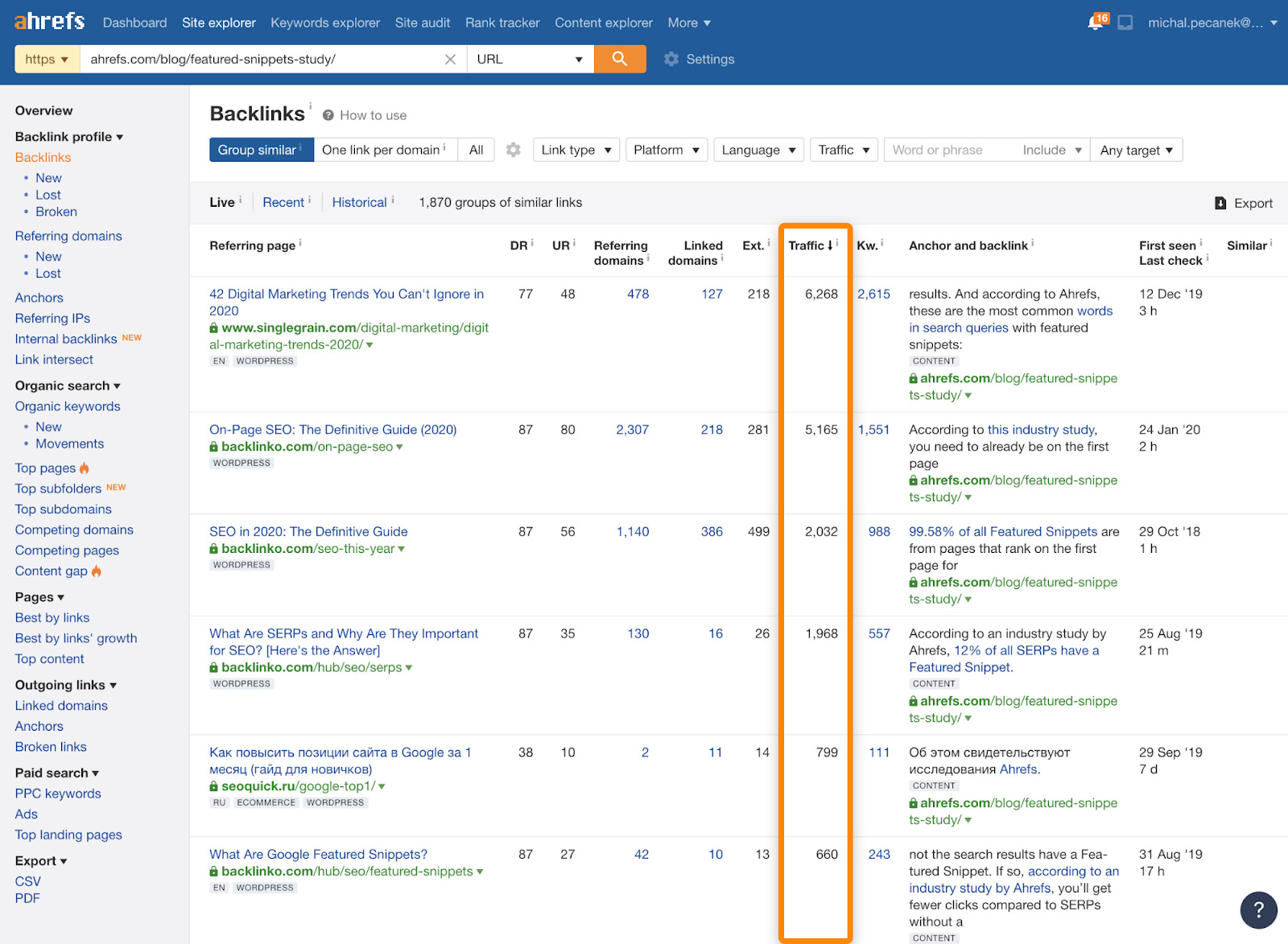Screen dimensions: 1288x944
Task: Clear the URL field with the X icon
Action: pyautogui.click(x=449, y=59)
